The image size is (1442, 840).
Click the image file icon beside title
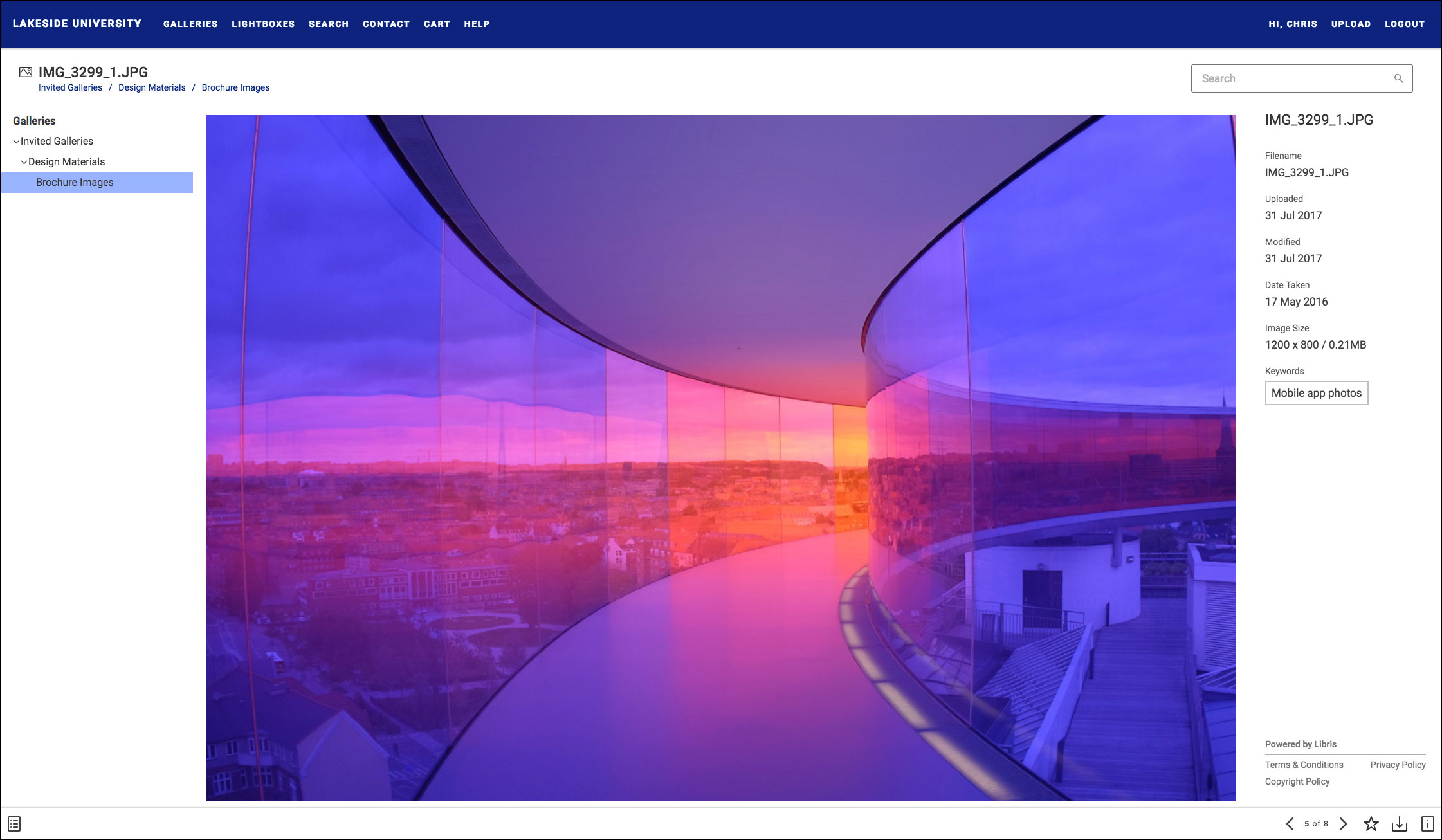tap(26, 72)
